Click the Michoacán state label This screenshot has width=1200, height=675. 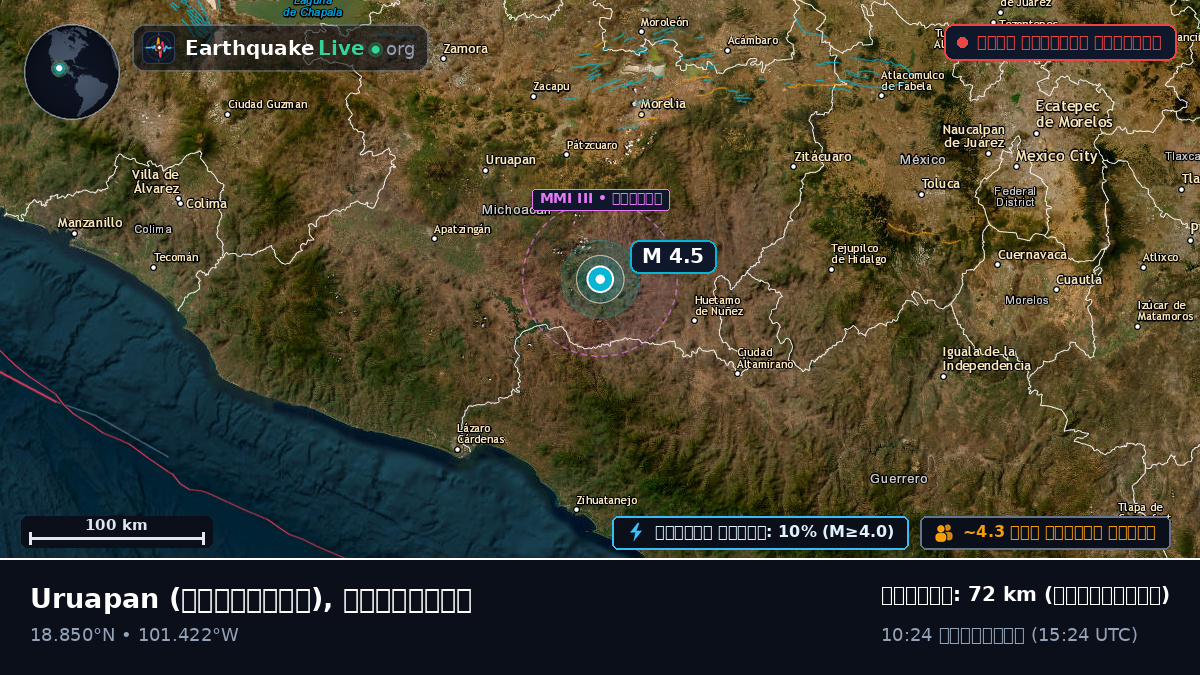coord(516,210)
